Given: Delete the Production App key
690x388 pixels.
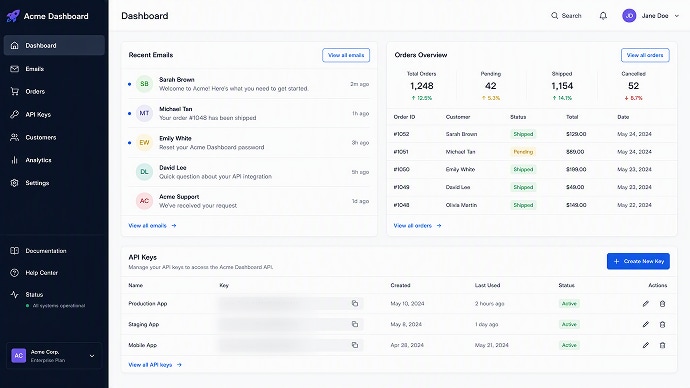Looking at the screenshot, I should [x=662, y=304].
